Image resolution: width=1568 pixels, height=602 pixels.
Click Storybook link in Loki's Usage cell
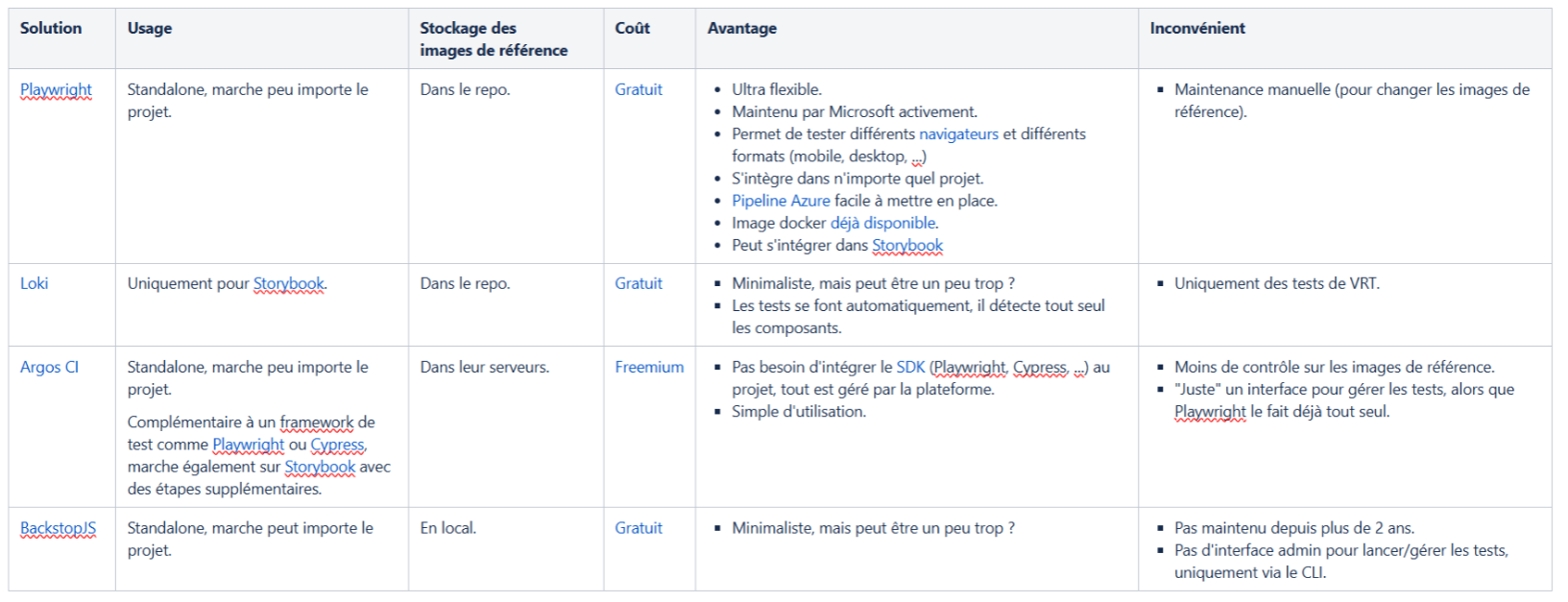tap(289, 283)
